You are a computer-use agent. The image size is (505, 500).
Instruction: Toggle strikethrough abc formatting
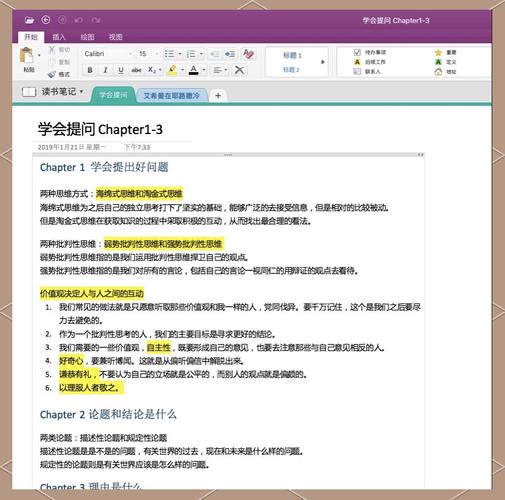click(136, 70)
